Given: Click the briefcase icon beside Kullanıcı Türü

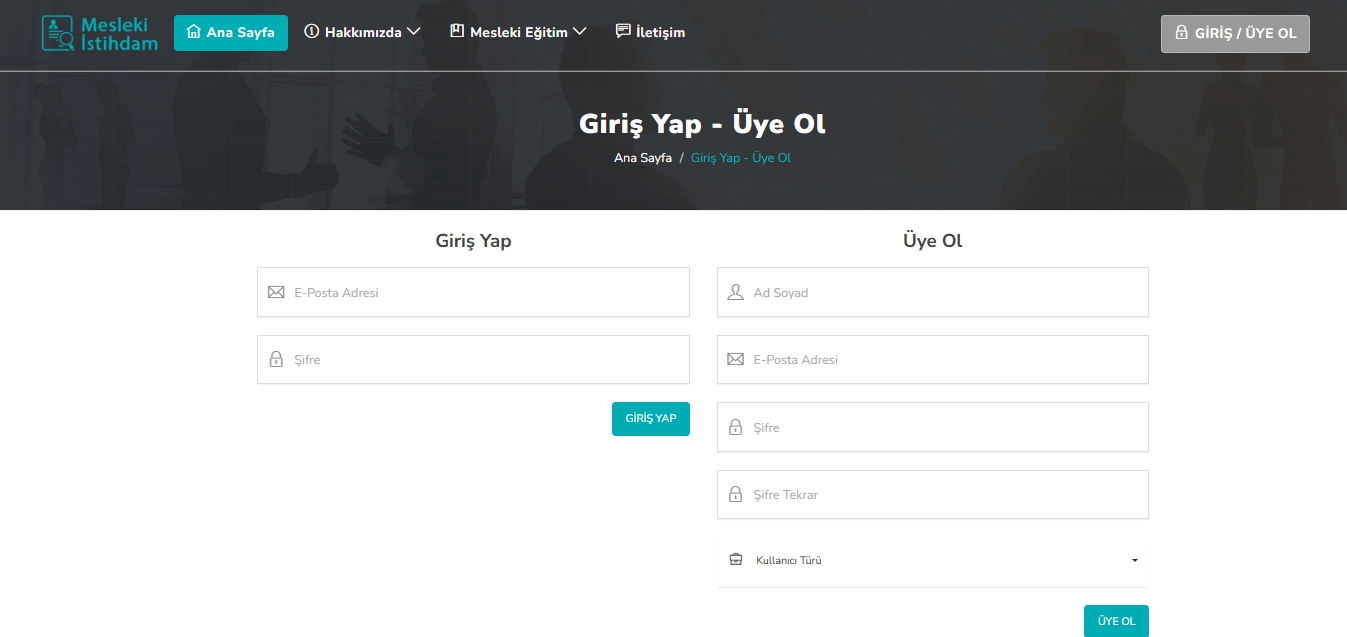Looking at the screenshot, I should [x=736, y=560].
